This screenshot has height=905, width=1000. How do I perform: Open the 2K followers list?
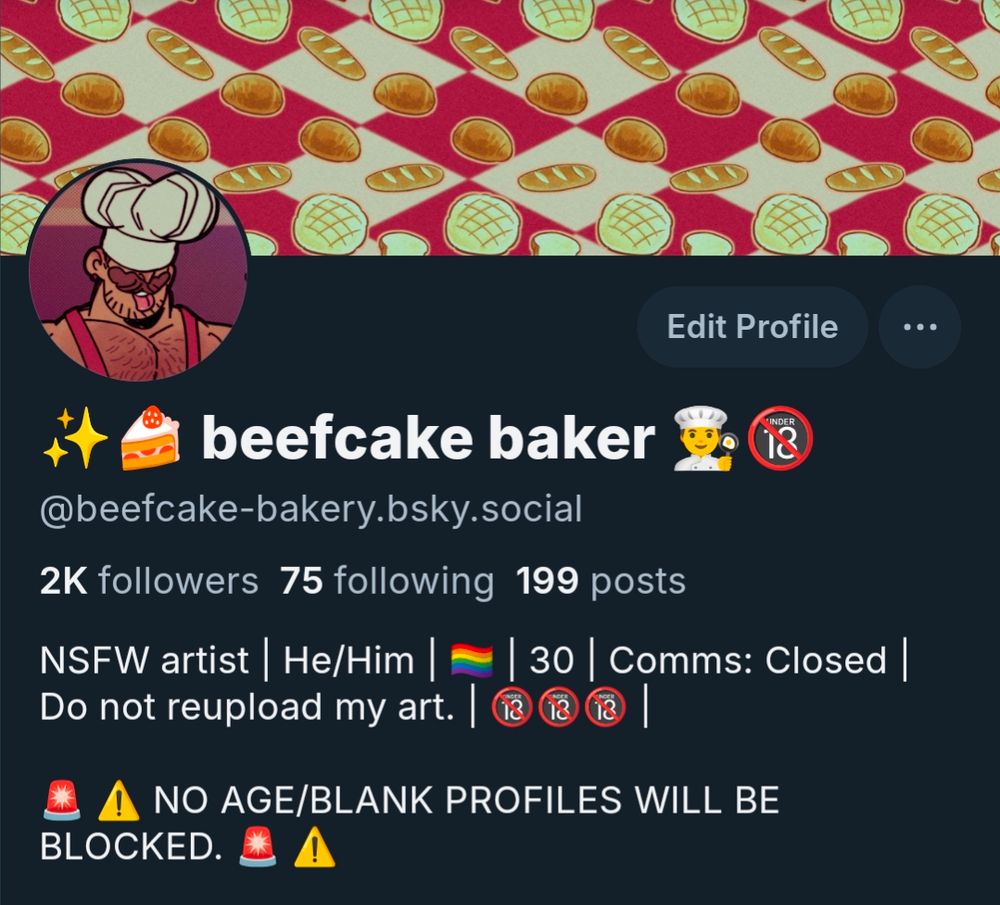coord(149,581)
